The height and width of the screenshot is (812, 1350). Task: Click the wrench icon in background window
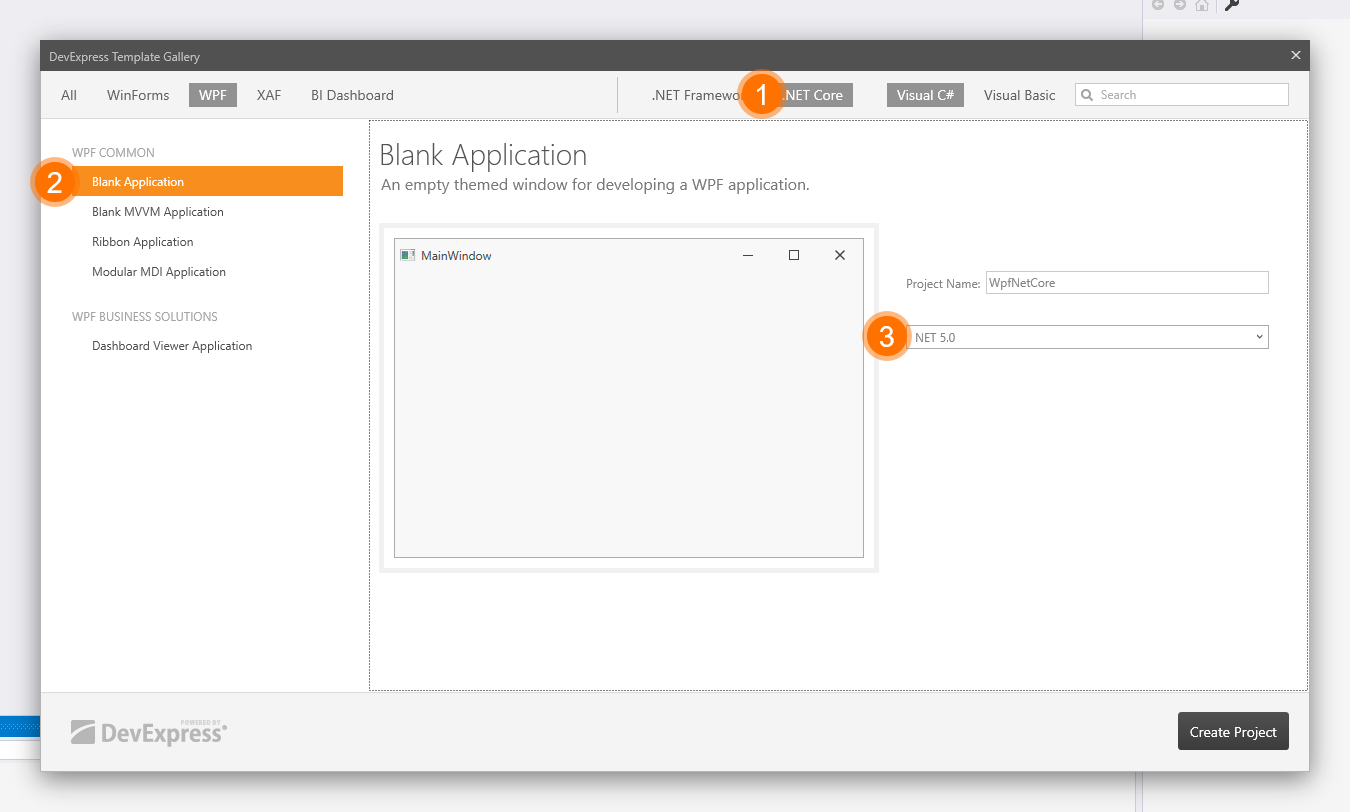click(x=1232, y=5)
